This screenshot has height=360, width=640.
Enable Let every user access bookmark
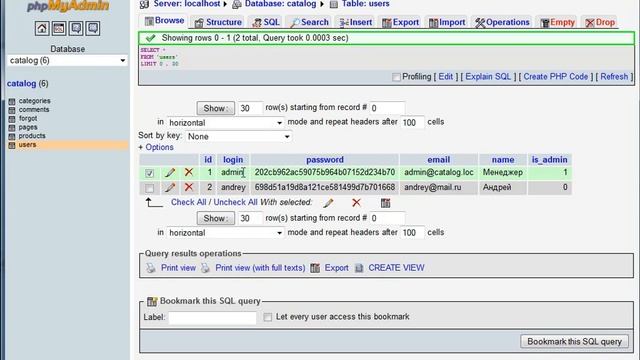click(x=268, y=317)
